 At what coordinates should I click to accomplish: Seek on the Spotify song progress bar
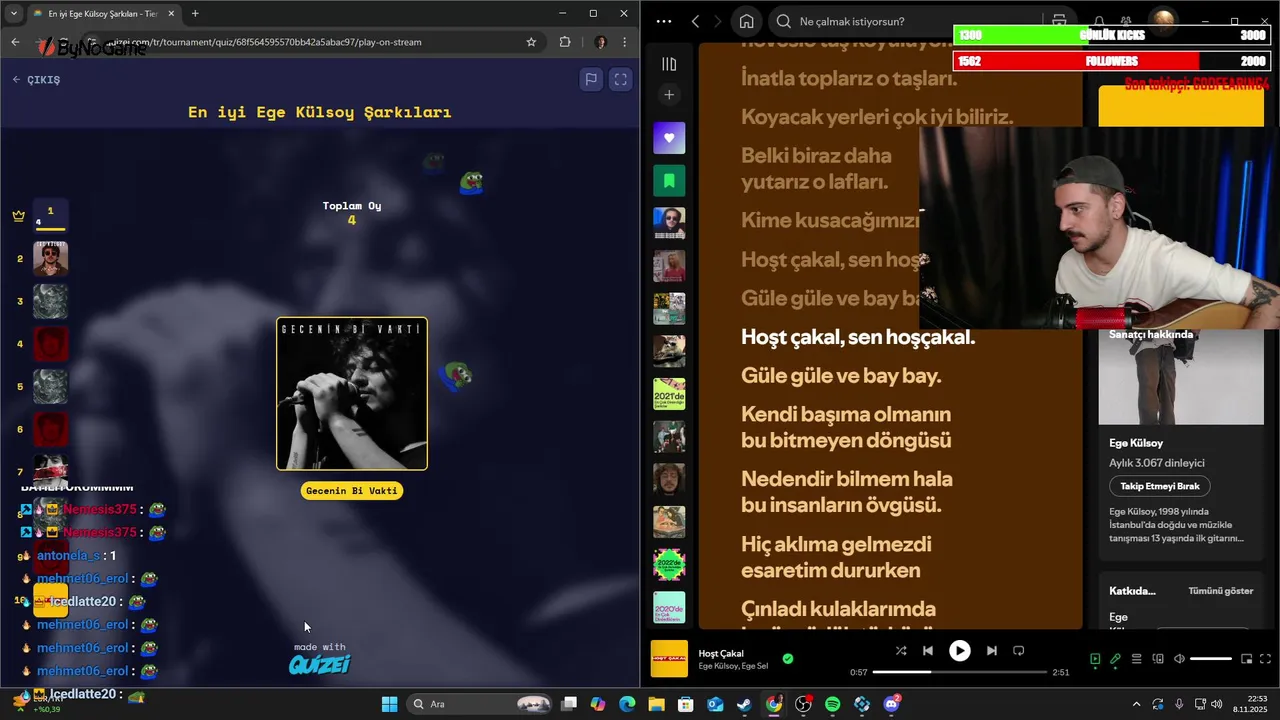[959, 672]
